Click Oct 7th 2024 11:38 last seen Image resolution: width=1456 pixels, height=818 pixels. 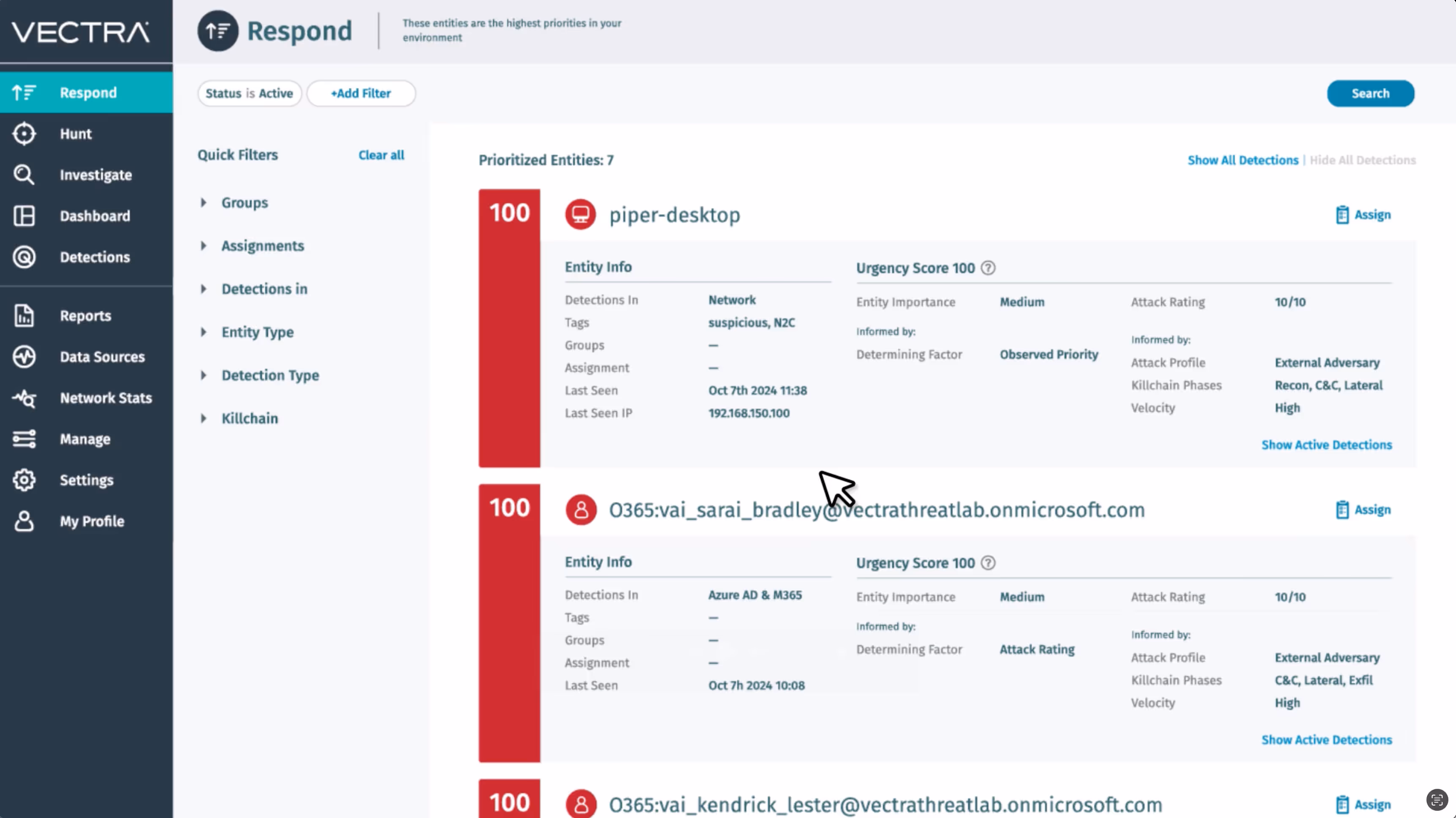coord(758,390)
